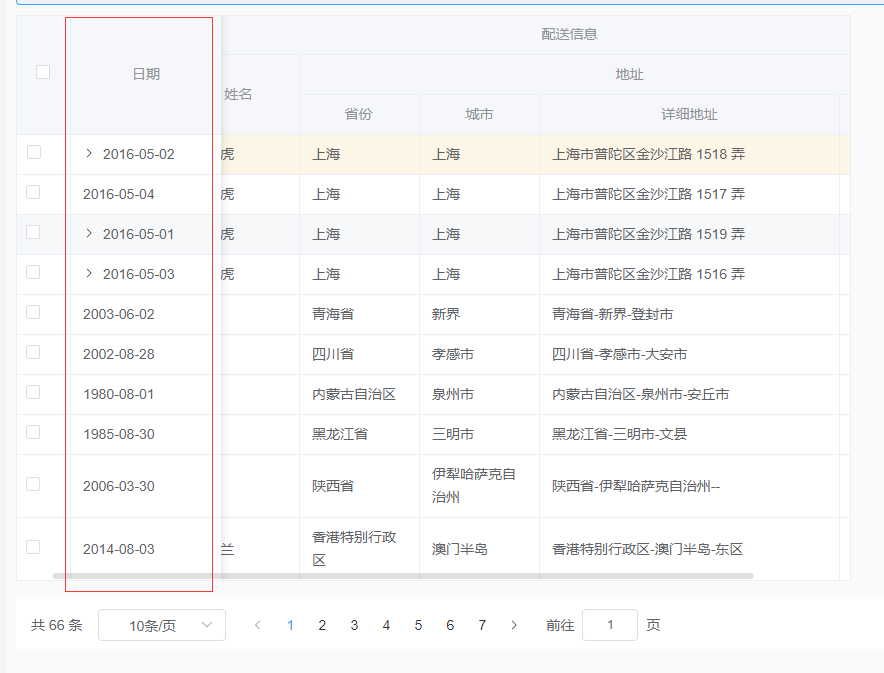Check the checkbox on the 2014-08-03 row
This screenshot has width=884, height=673.
[x=34, y=549]
